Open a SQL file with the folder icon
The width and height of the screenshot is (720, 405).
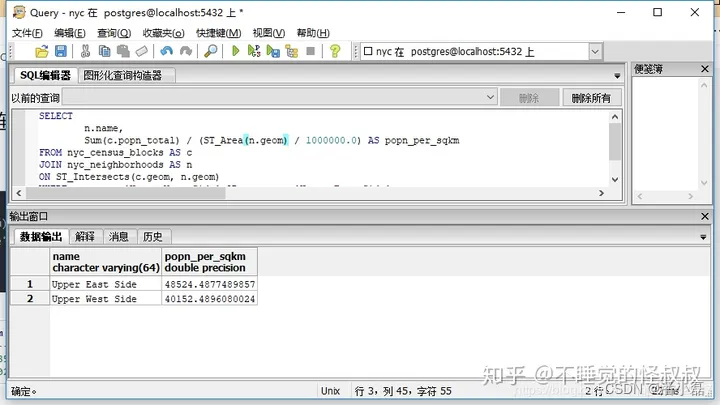[42, 51]
